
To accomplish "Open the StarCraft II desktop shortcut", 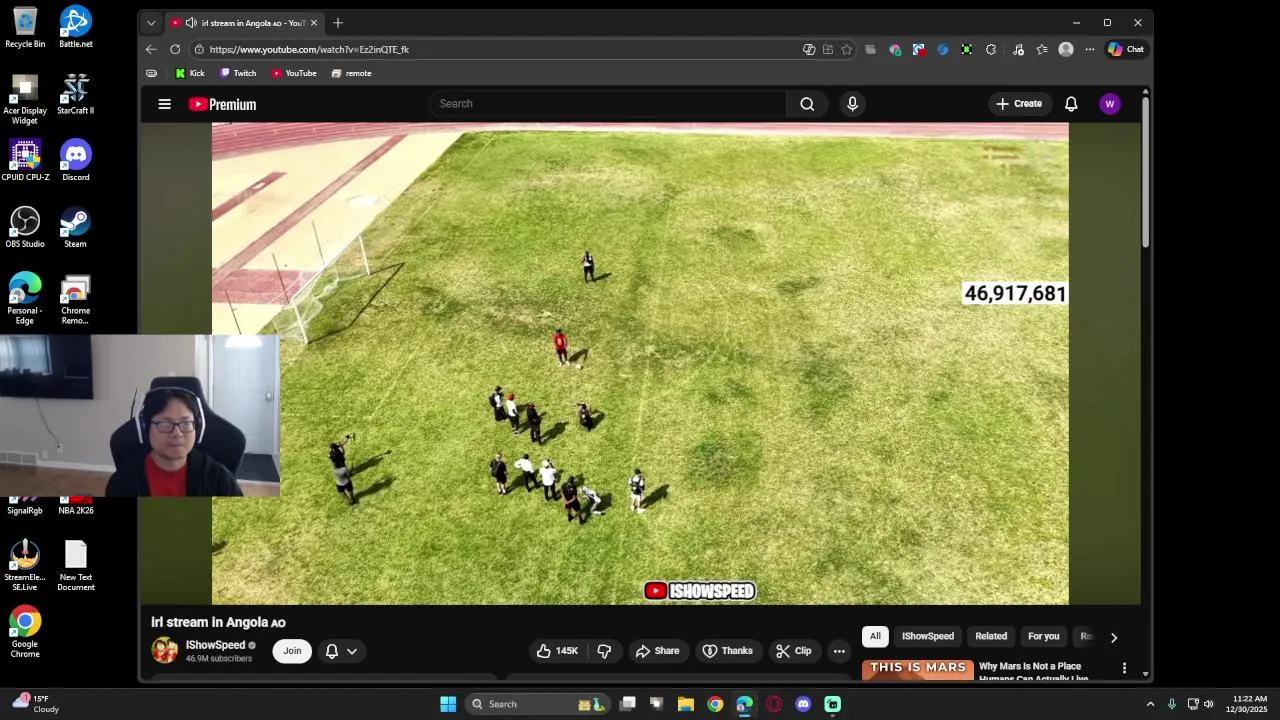I will 76,94.
